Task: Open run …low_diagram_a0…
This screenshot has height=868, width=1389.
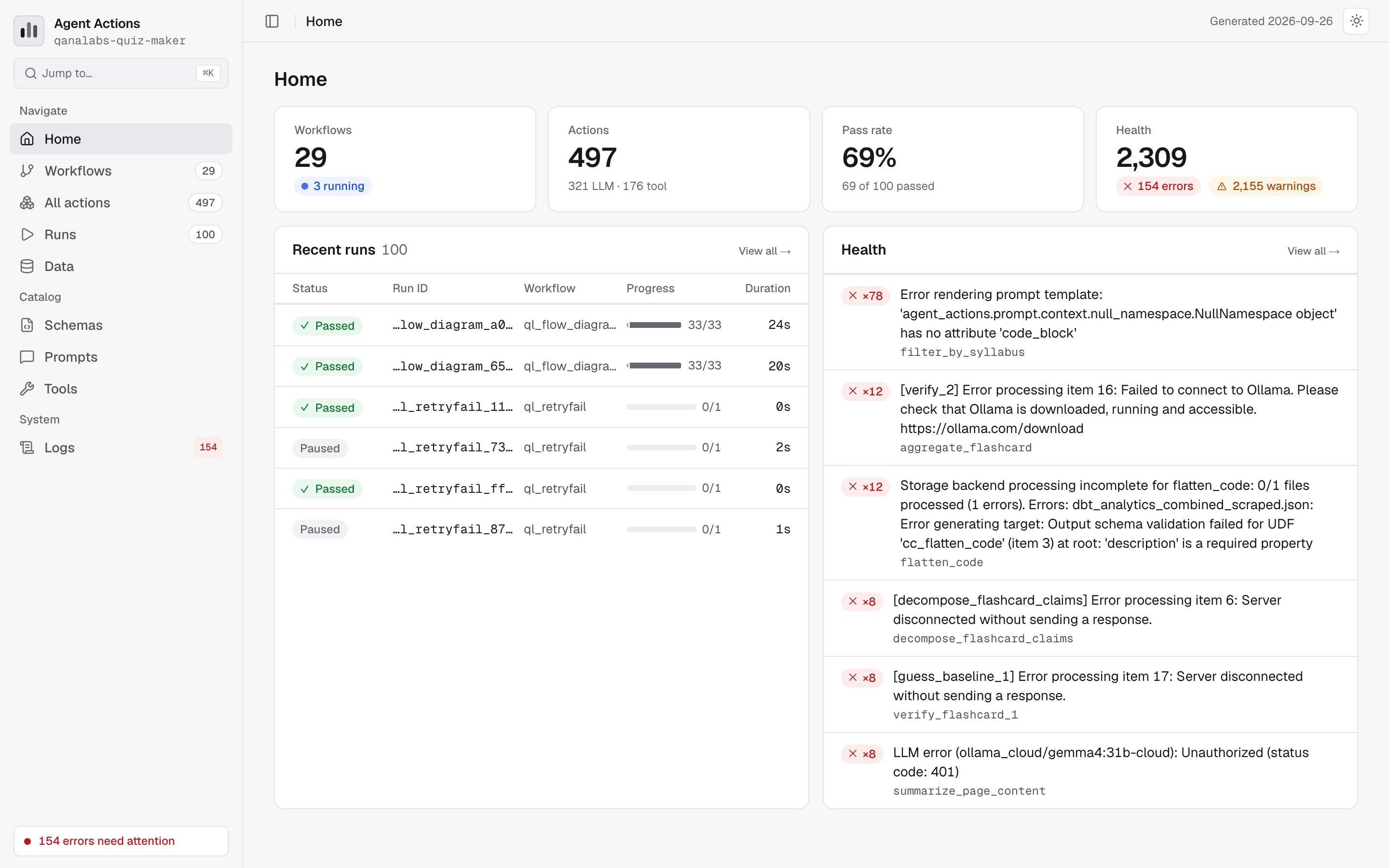Action: point(452,325)
